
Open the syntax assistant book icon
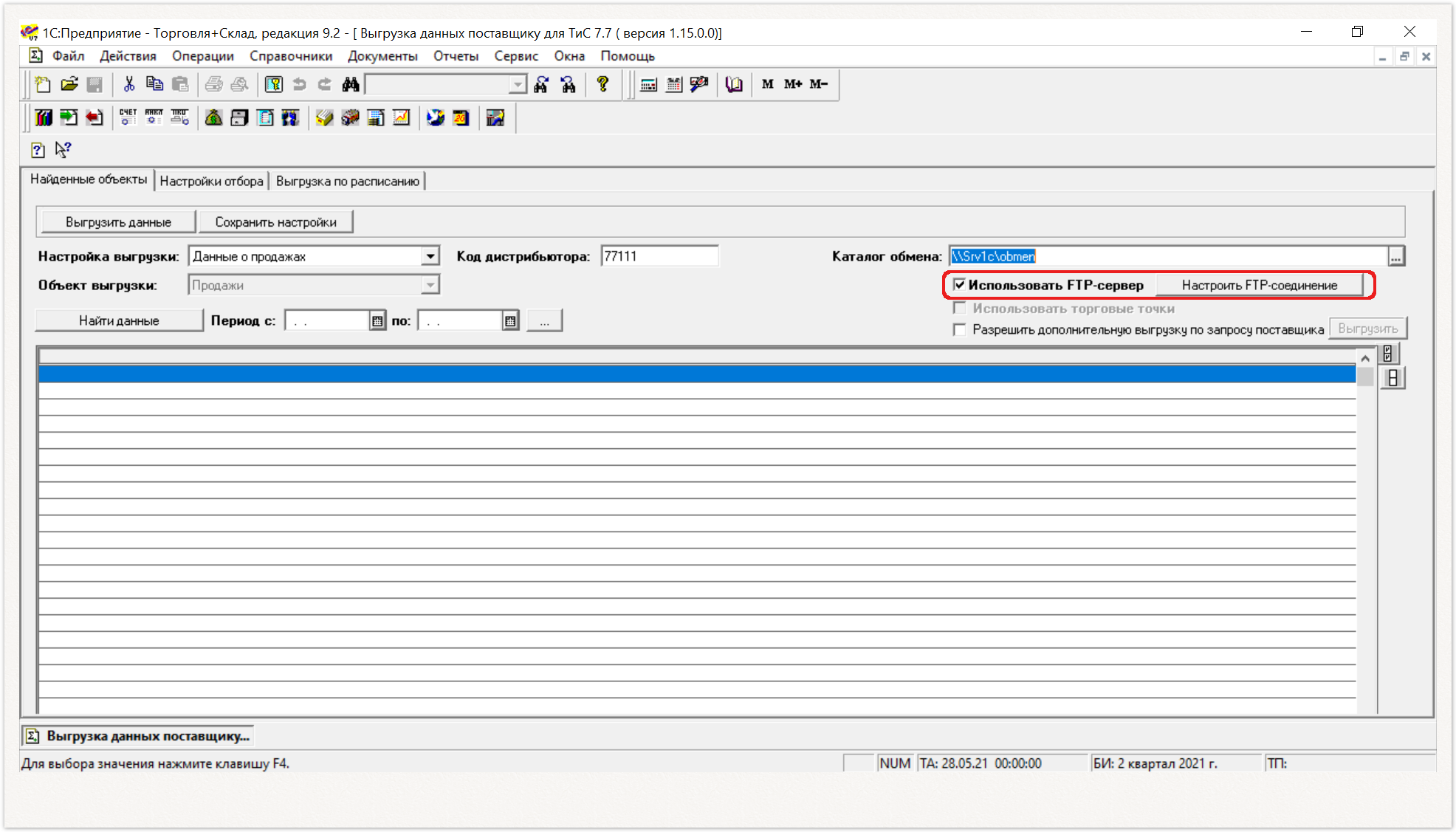click(x=733, y=84)
